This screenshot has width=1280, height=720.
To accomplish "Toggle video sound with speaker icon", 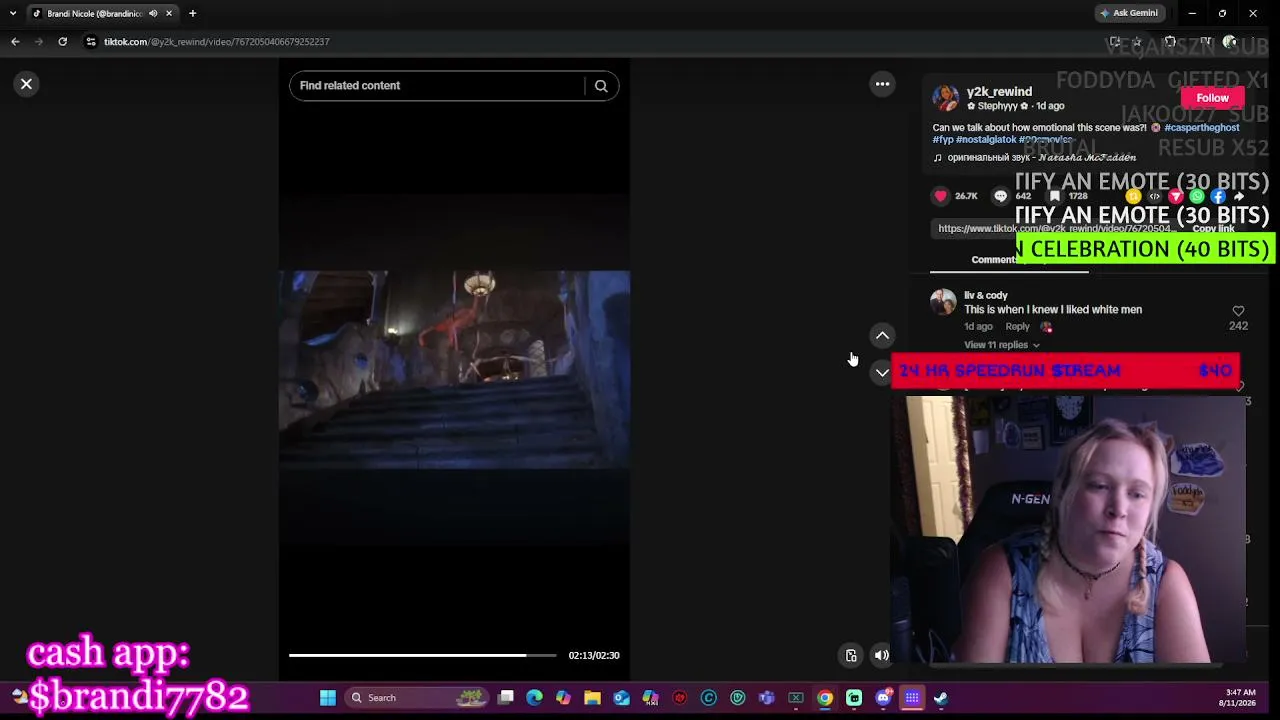I will click(x=881, y=656).
